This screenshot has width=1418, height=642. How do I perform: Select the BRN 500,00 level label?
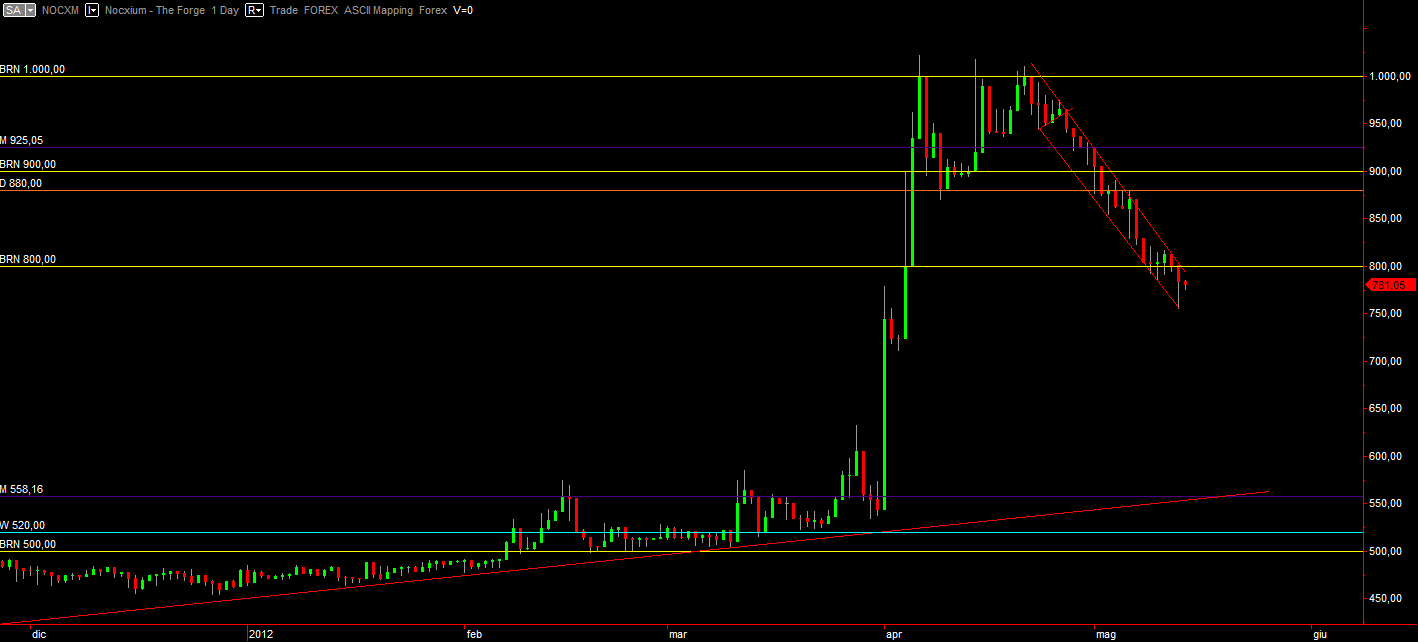[x=28, y=545]
